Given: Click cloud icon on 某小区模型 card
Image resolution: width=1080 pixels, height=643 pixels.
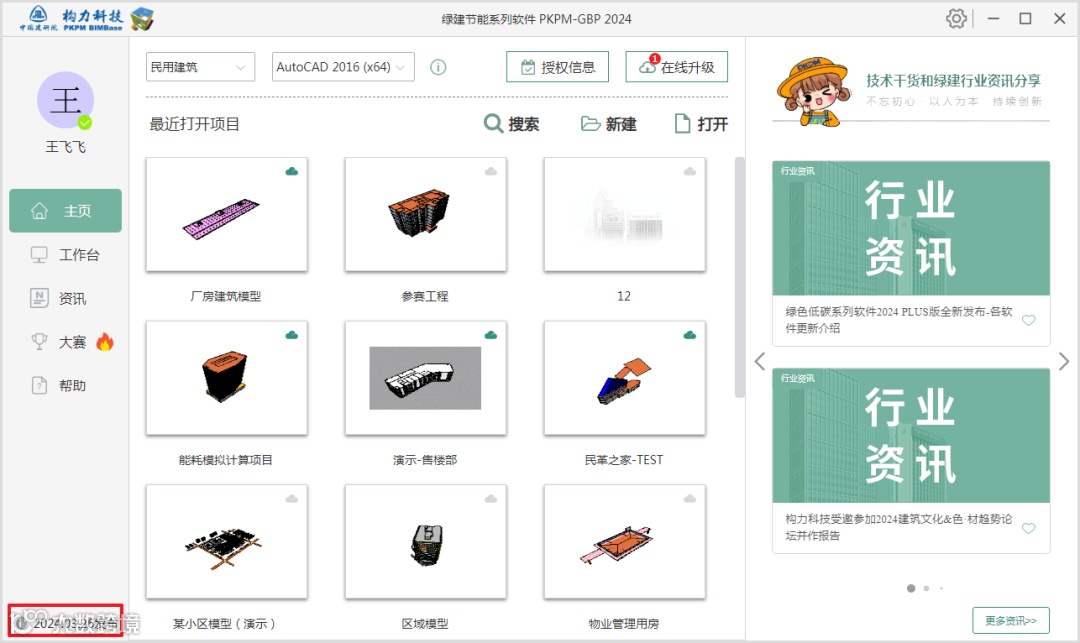Looking at the screenshot, I should point(292,498).
